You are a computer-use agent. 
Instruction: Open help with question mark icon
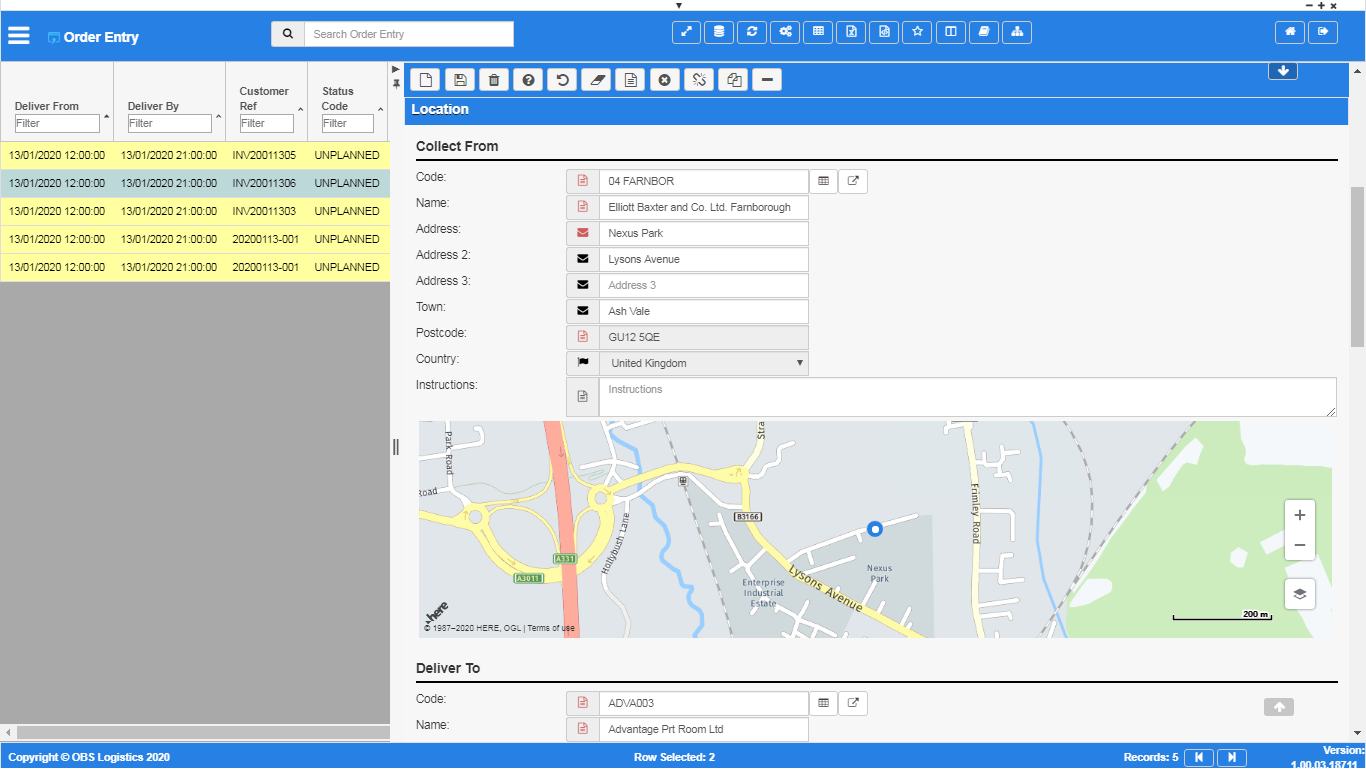click(x=528, y=80)
